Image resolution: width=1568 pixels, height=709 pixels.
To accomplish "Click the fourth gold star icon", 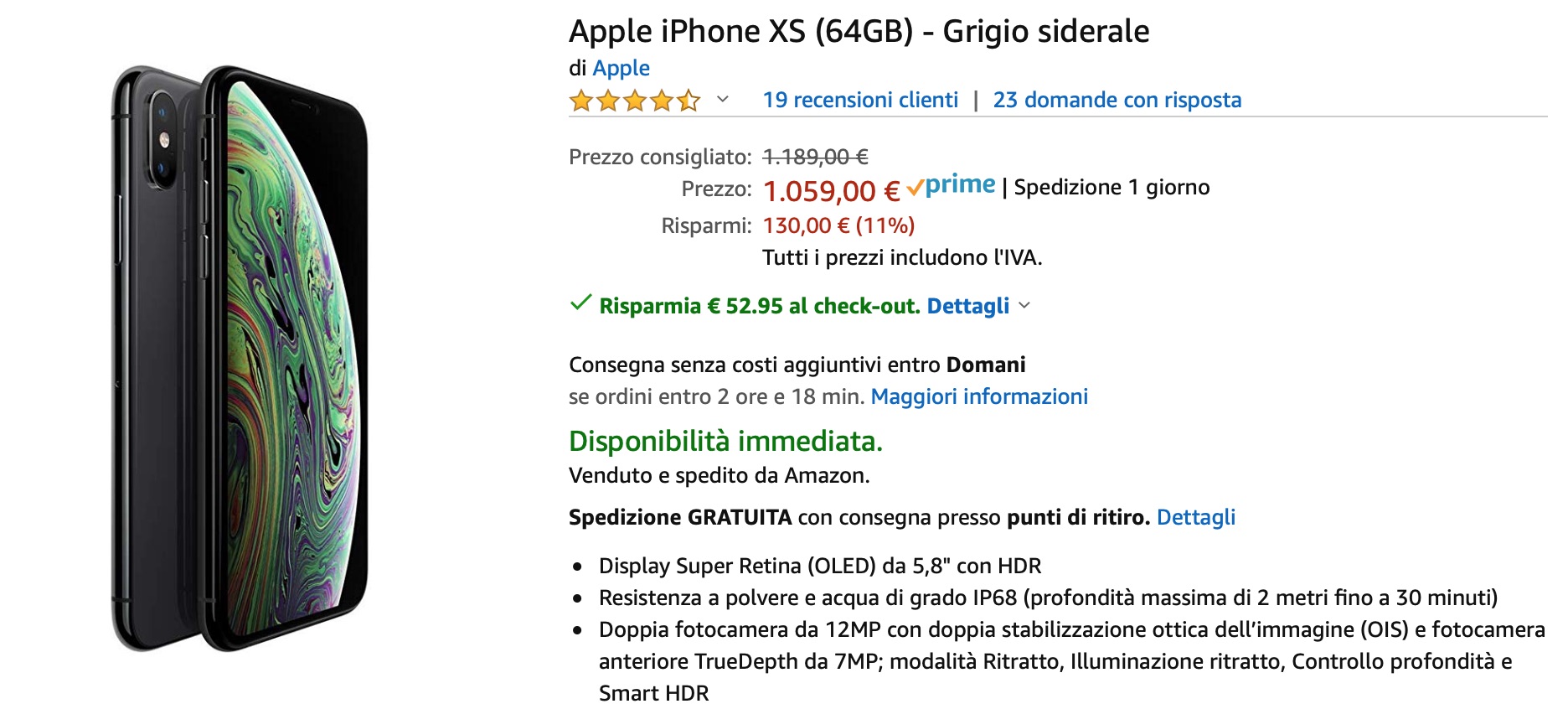I will point(661,101).
